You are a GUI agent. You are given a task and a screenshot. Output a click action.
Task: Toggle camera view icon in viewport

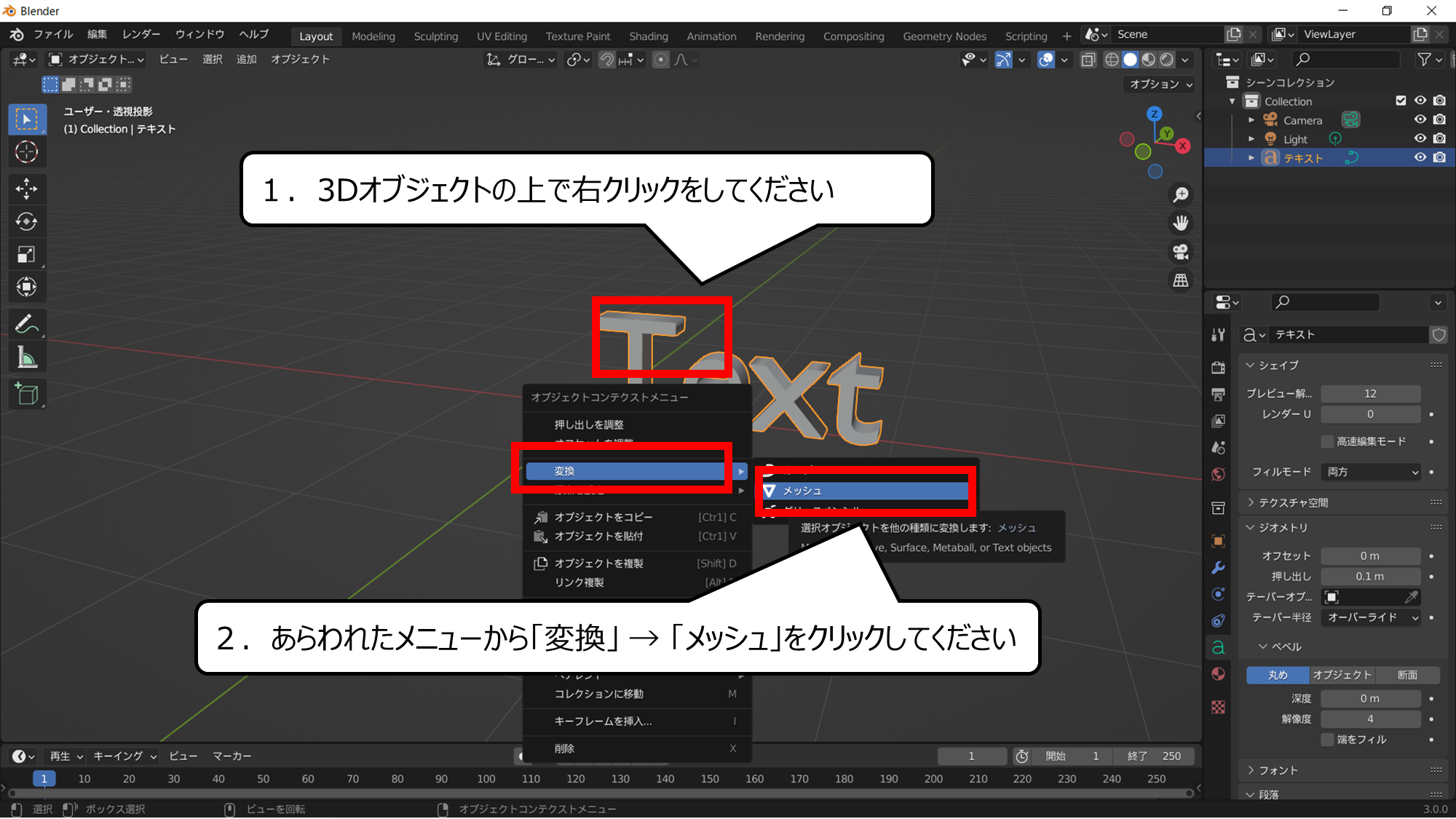pos(1180,252)
